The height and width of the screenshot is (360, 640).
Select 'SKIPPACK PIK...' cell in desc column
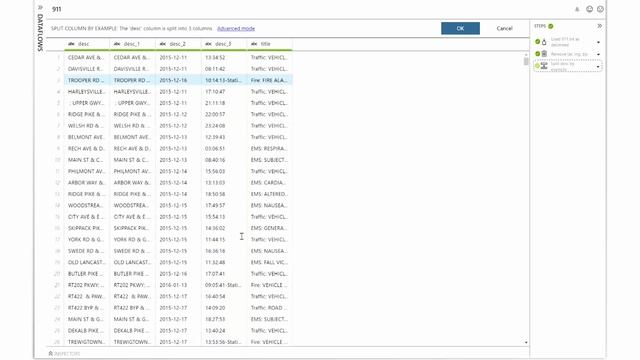pyautogui.click(x=87, y=228)
